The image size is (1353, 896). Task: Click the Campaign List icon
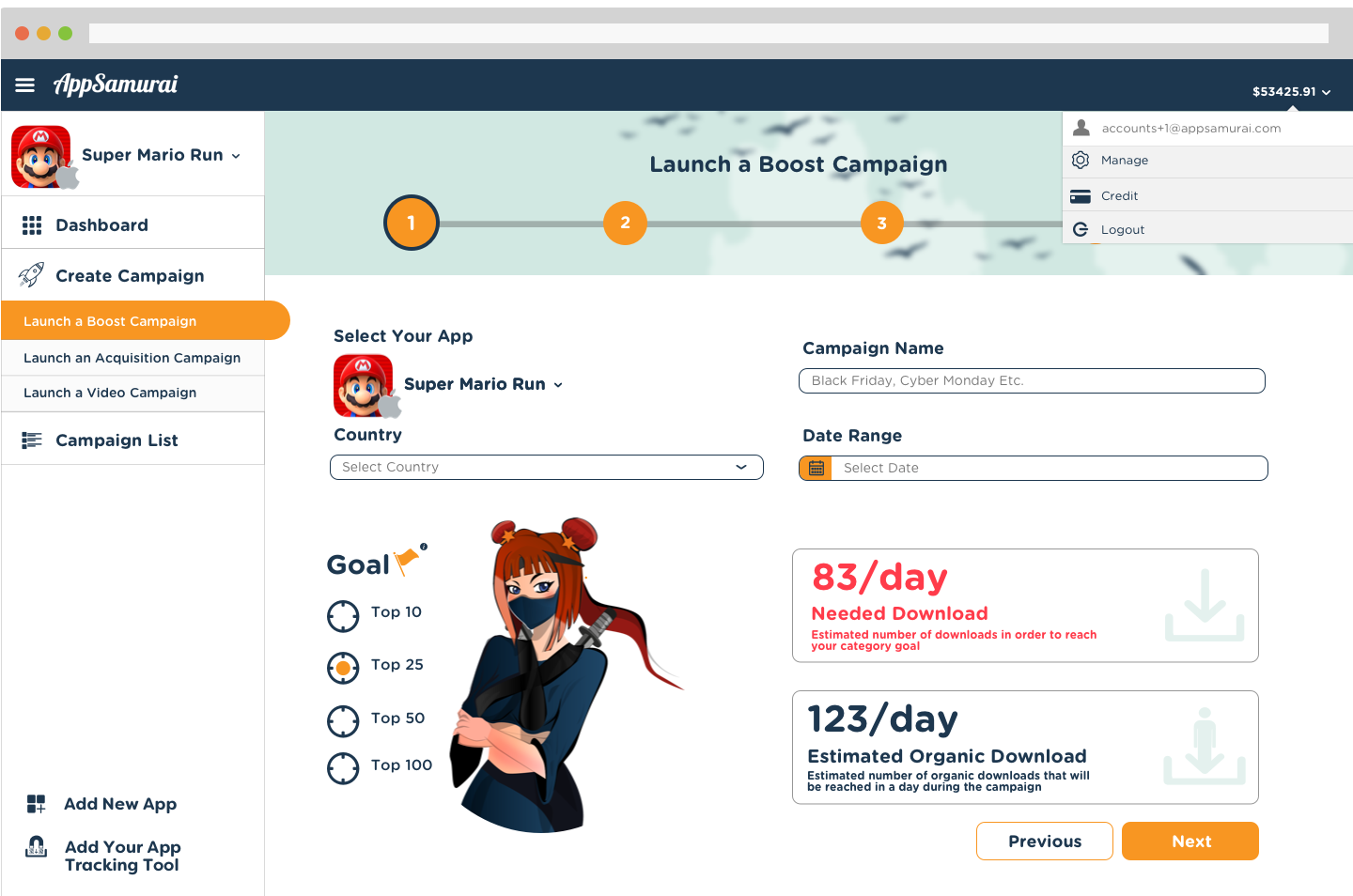point(32,440)
